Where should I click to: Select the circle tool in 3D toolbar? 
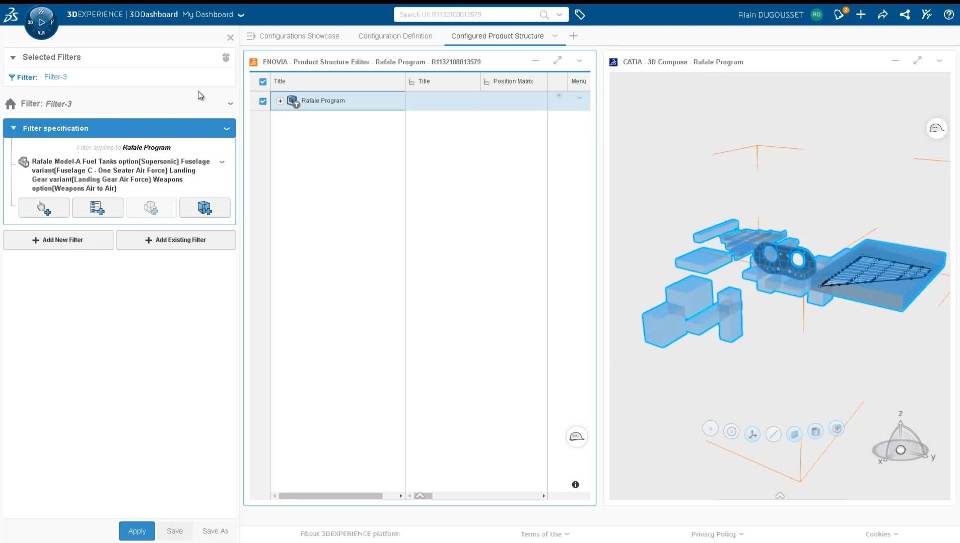[x=731, y=432]
